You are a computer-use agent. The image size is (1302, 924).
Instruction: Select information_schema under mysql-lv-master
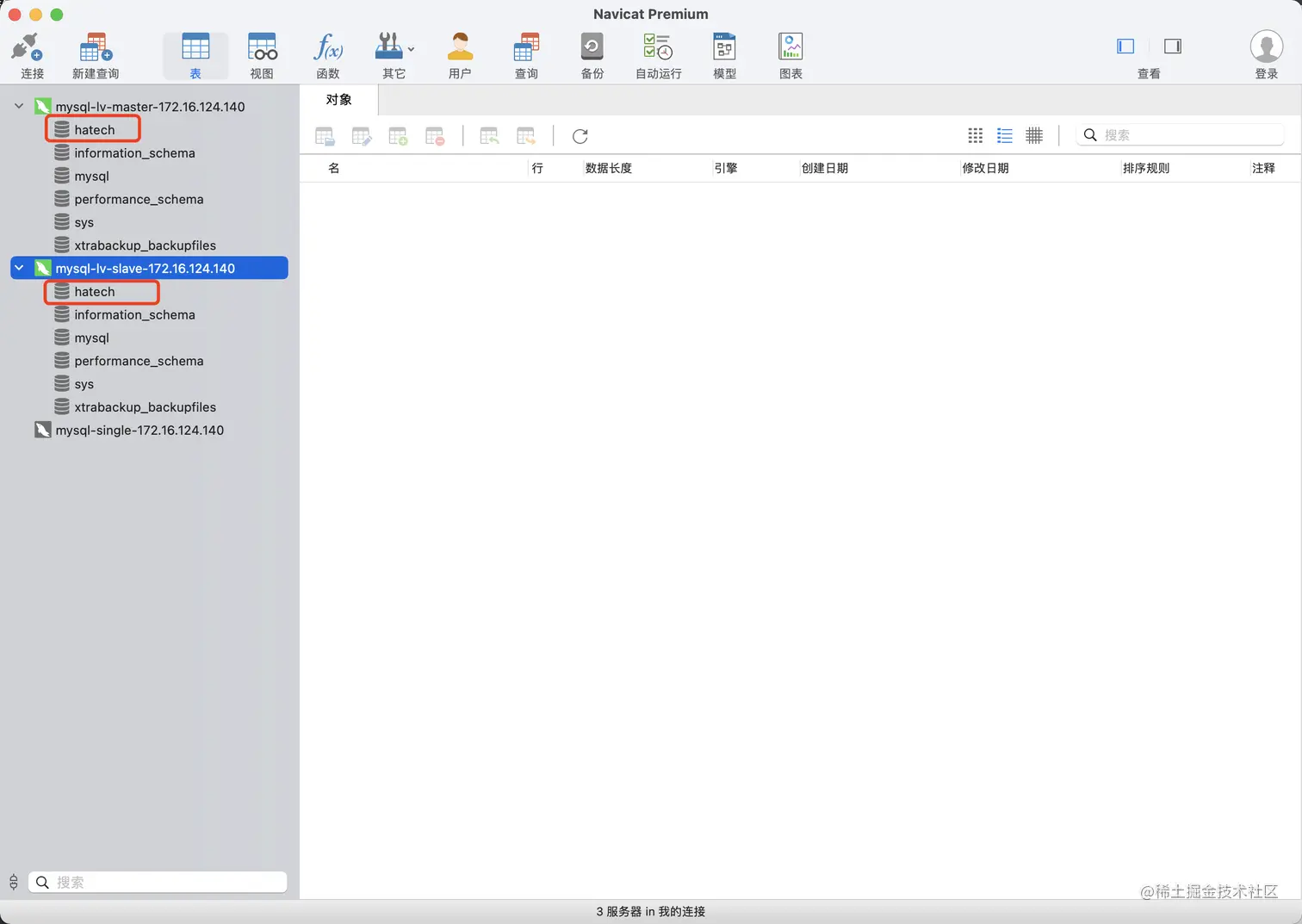click(134, 153)
